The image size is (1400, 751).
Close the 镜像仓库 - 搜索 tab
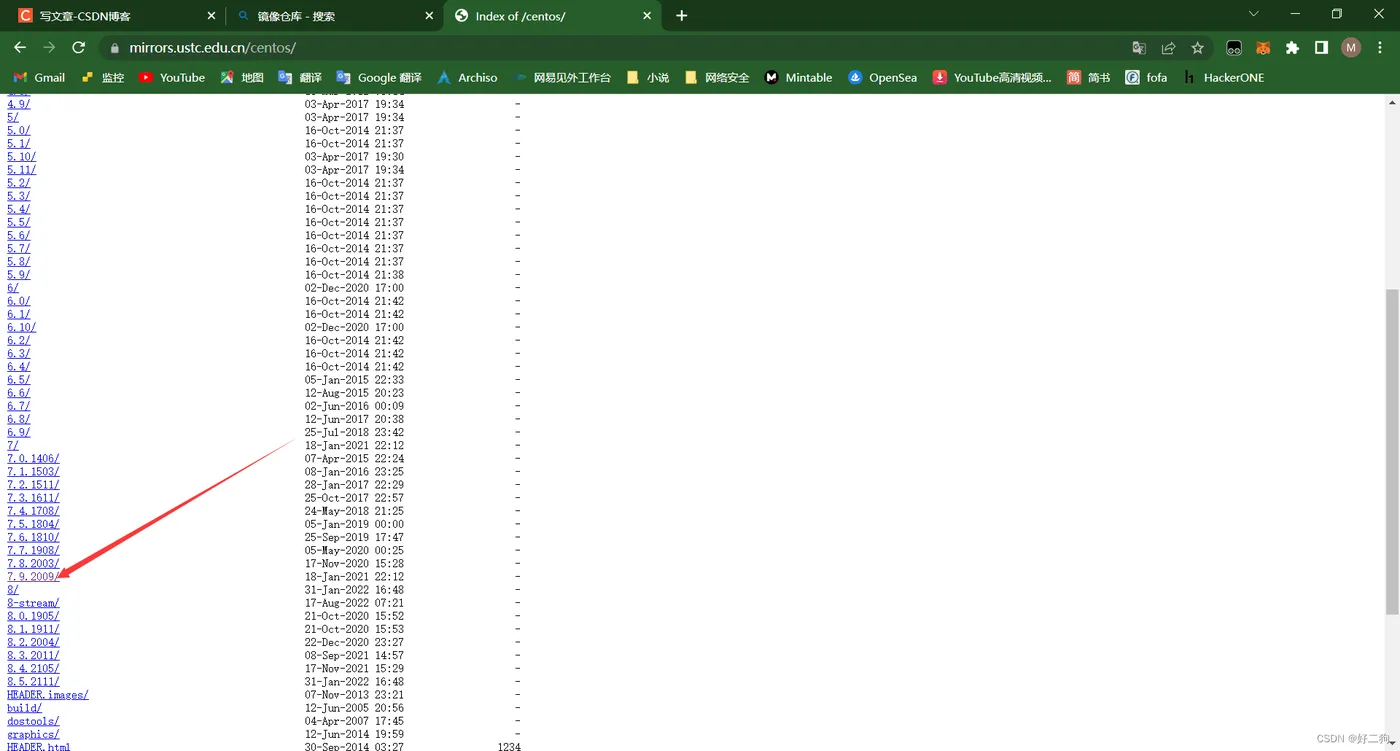(429, 16)
